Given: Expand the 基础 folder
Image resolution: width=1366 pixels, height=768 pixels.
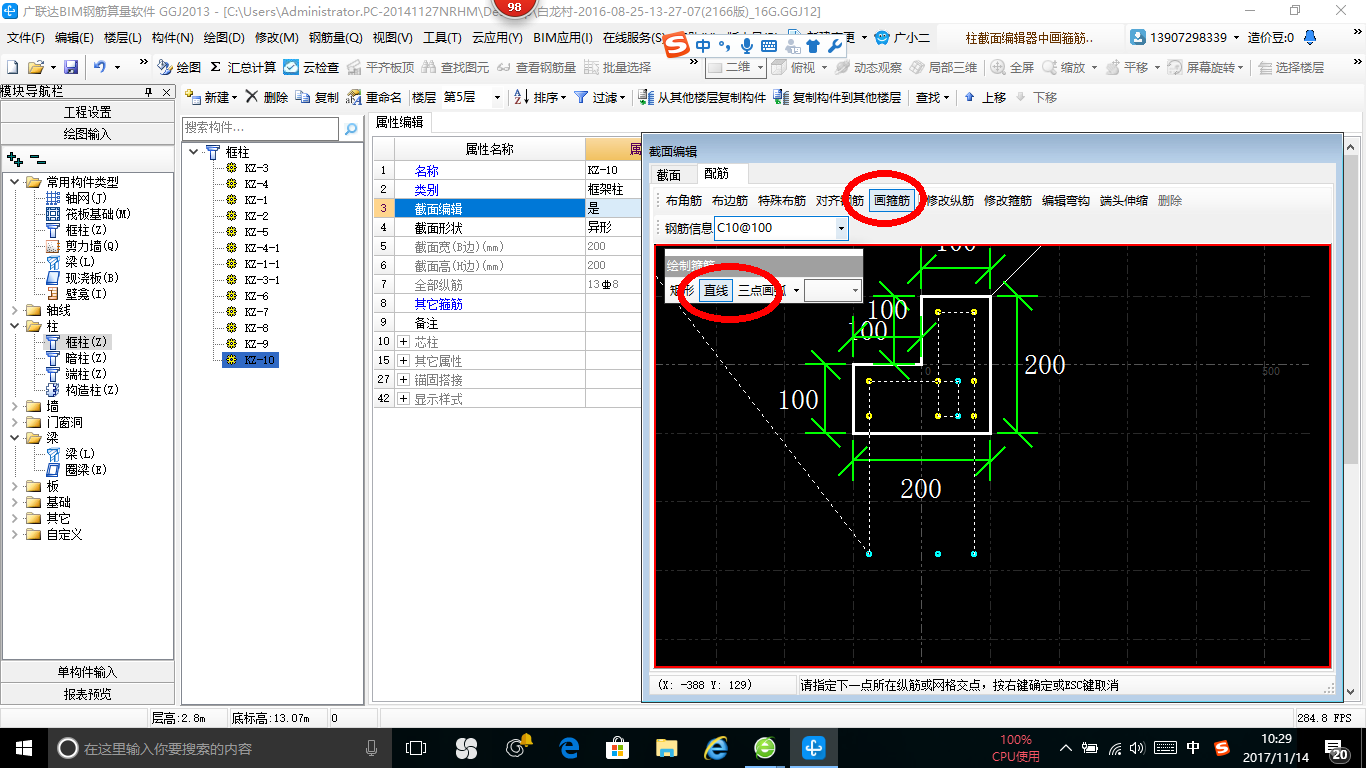Looking at the screenshot, I should coord(14,502).
